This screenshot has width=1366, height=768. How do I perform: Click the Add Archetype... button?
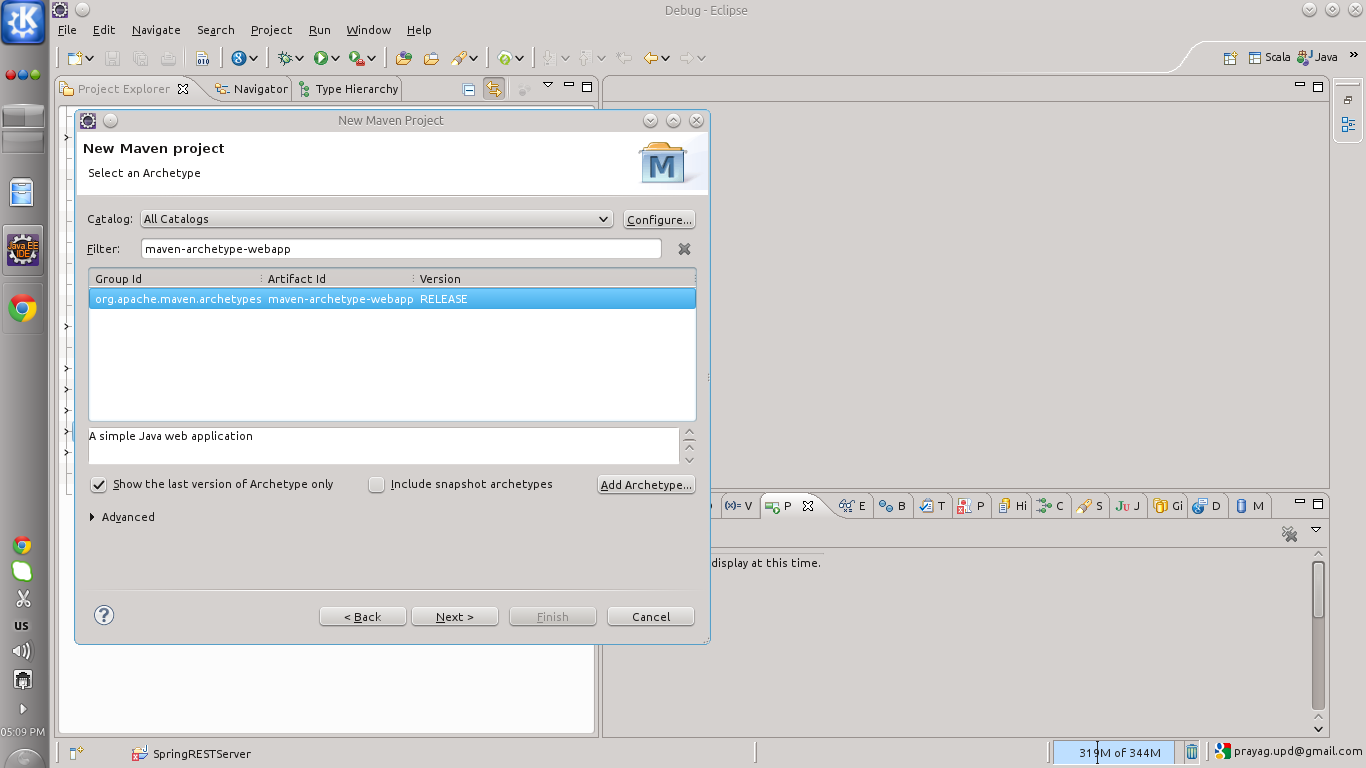(x=646, y=484)
